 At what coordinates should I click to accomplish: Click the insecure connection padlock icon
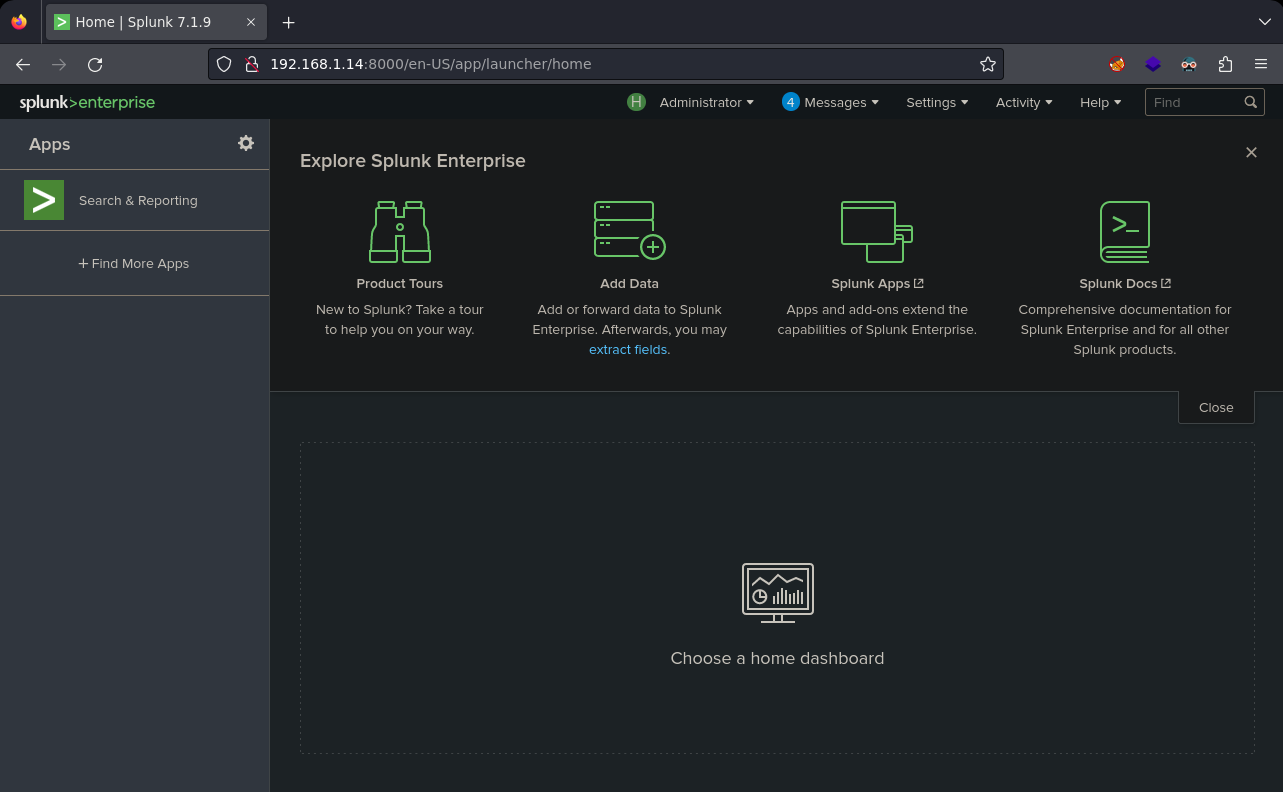pyautogui.click(x=252, y=64)
